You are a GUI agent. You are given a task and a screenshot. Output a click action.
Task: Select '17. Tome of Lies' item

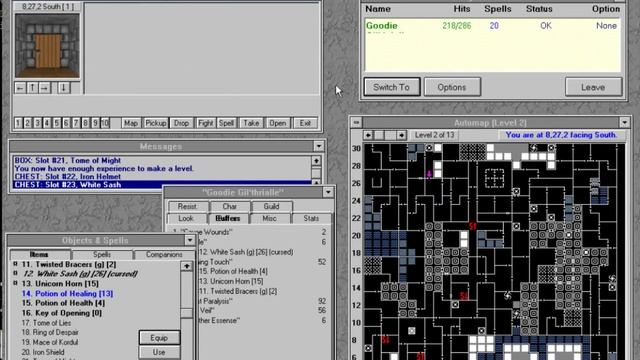click(46, 323)
